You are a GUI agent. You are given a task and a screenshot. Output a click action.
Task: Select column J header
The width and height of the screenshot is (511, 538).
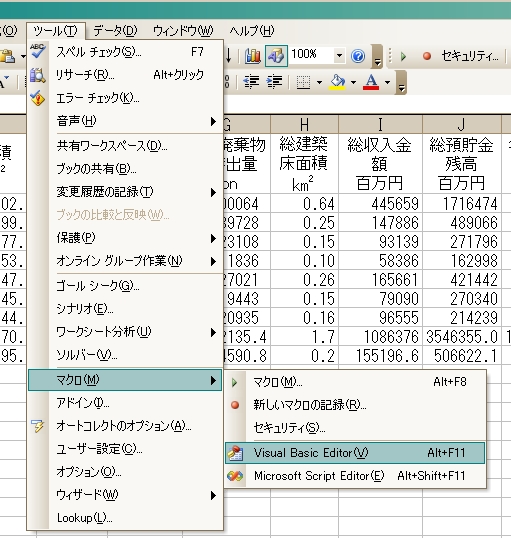pyautogui.click(x=462, y=125)
